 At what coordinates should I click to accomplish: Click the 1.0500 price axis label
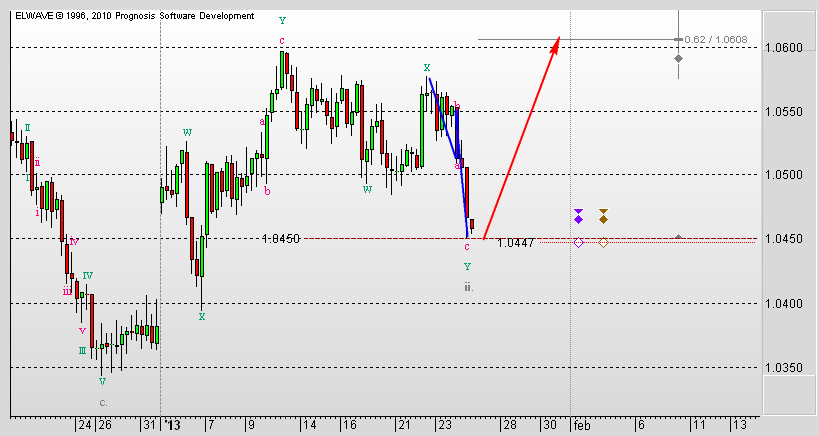pos(783,175)
